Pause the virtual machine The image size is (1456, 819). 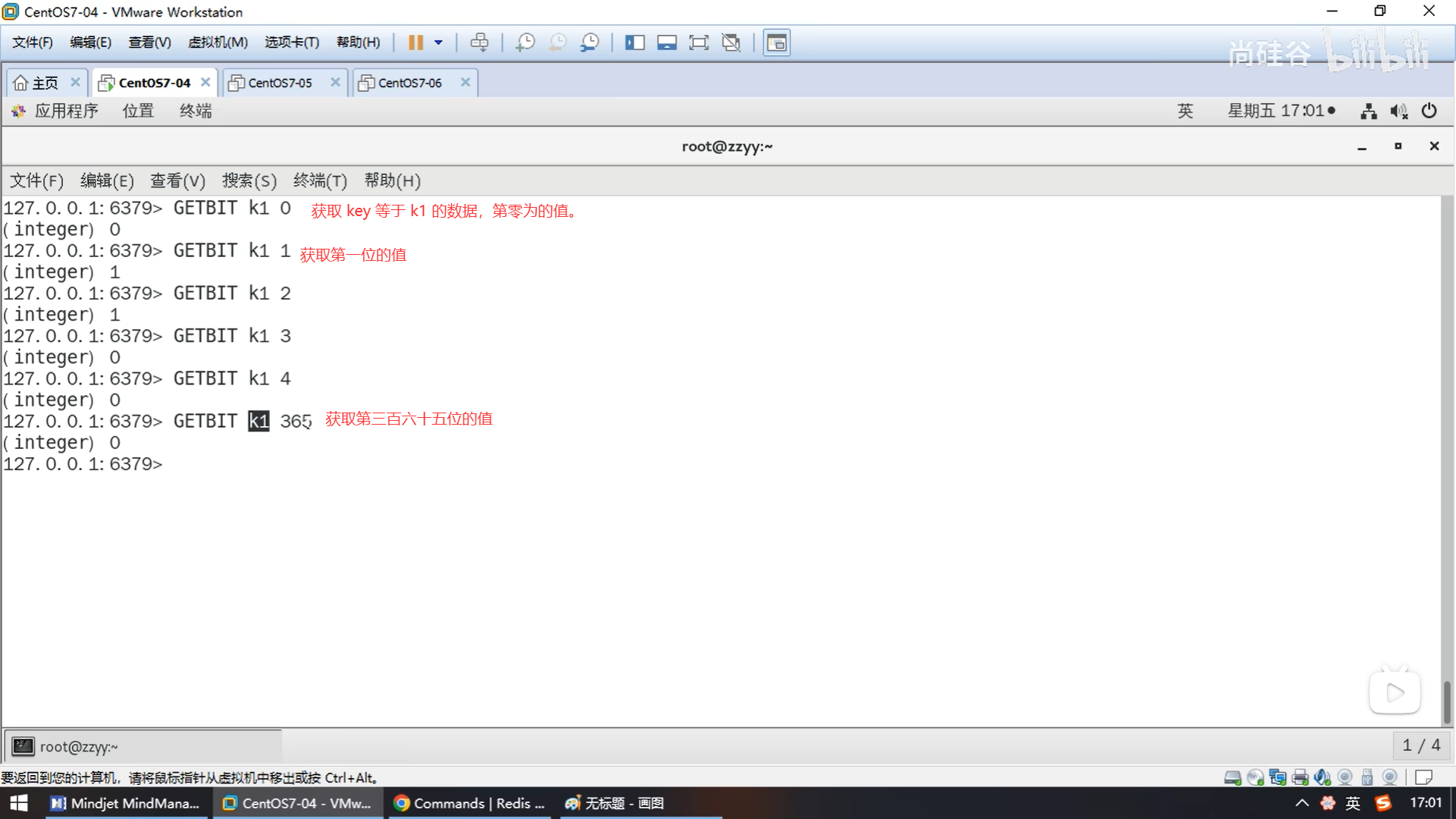(415, 42)
